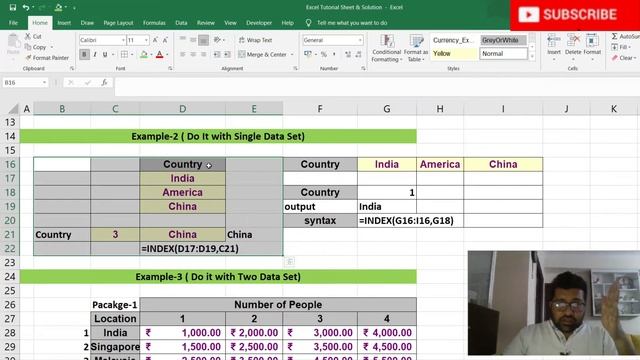Center text horizontally
This screenshot has height=360, width=640.
click(x=193, y=54)
